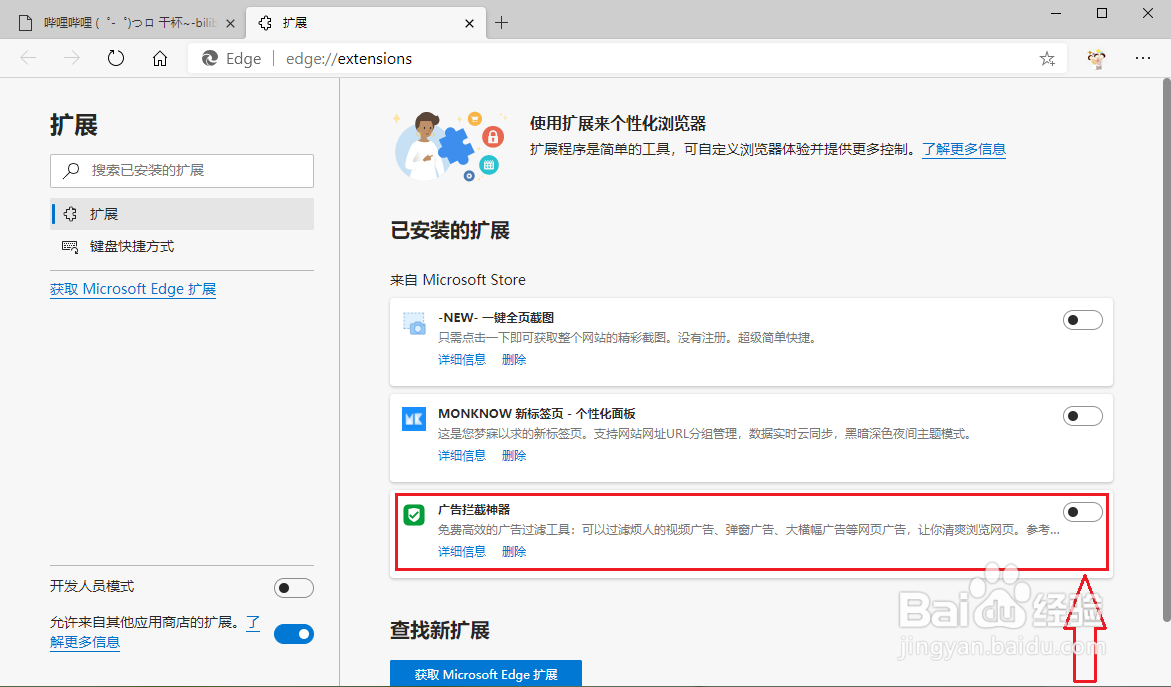Enable the 广告拦截神器 extension toggle
The width and height of the screenshot is (1171, 687).
point(1083,511)
